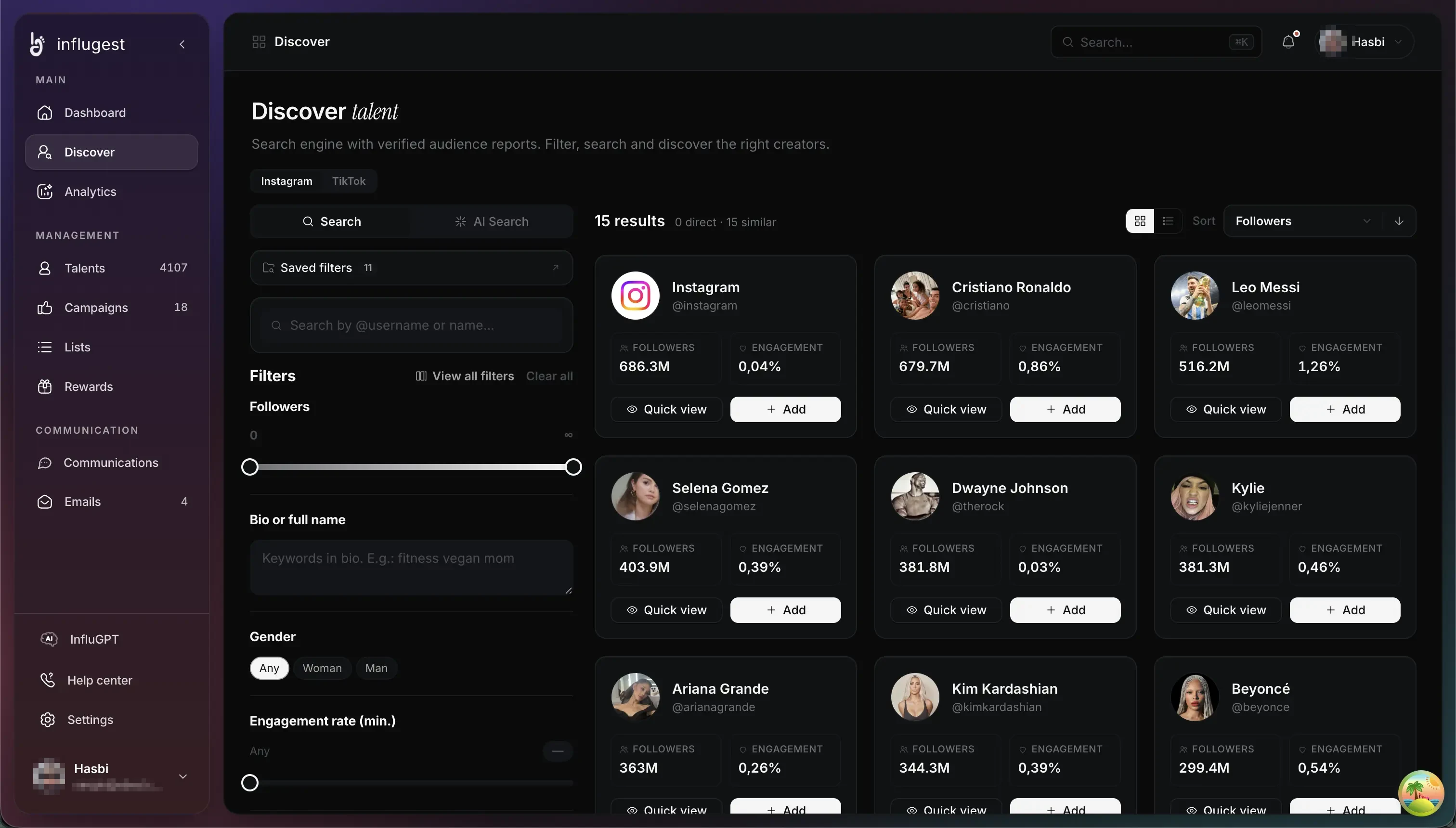
Task: Open the Discover sidebar item
Action: (x=112, y=153)
